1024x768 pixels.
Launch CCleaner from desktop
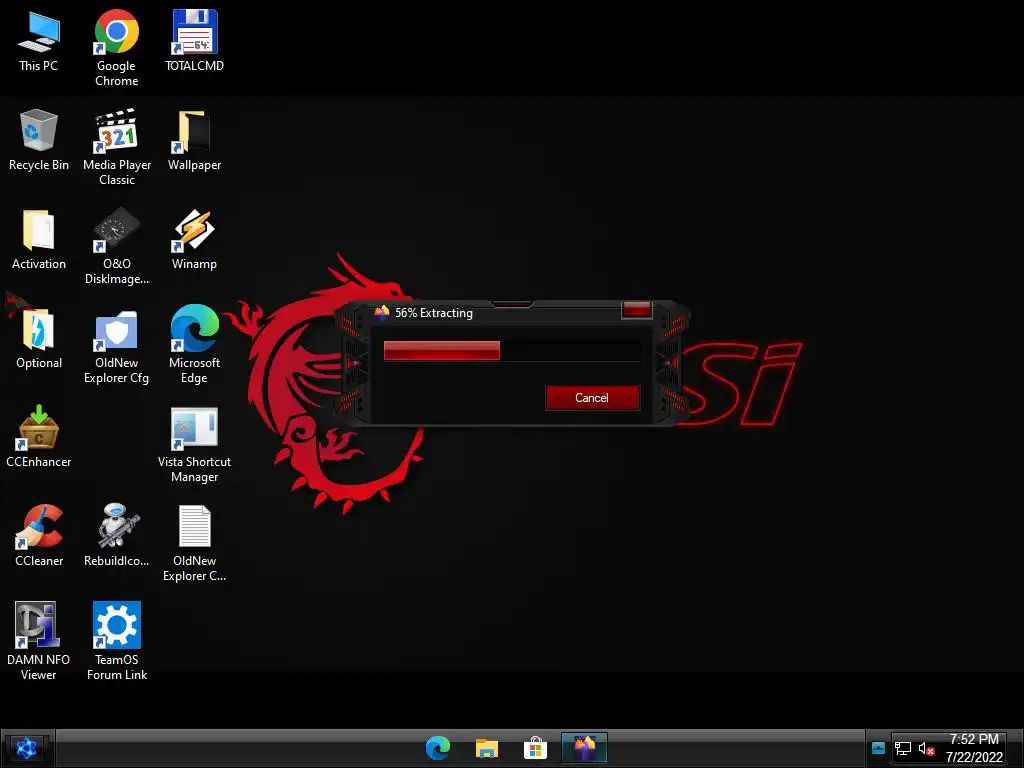pos(39,536)
